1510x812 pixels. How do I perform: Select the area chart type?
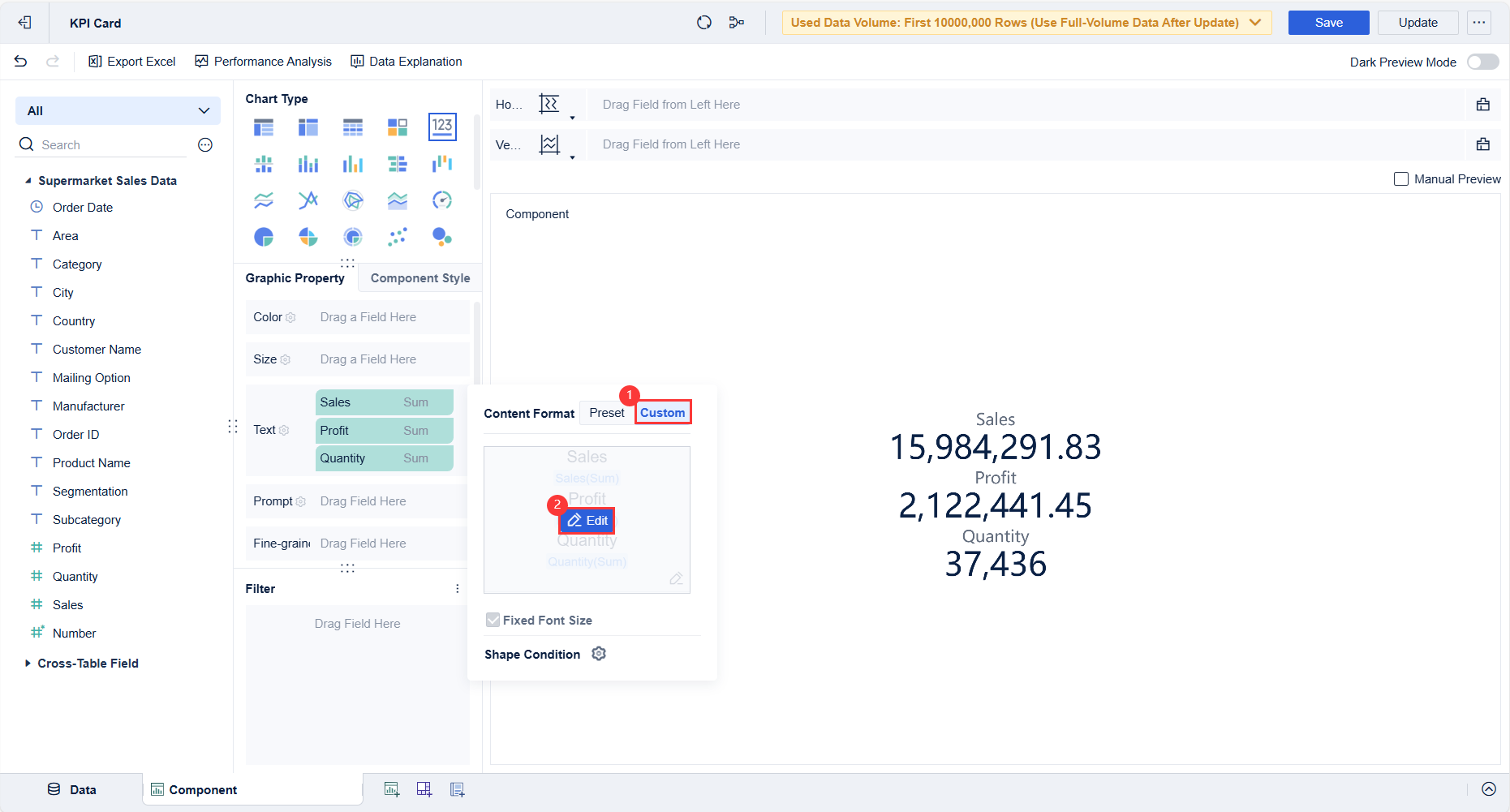[398, 200]
